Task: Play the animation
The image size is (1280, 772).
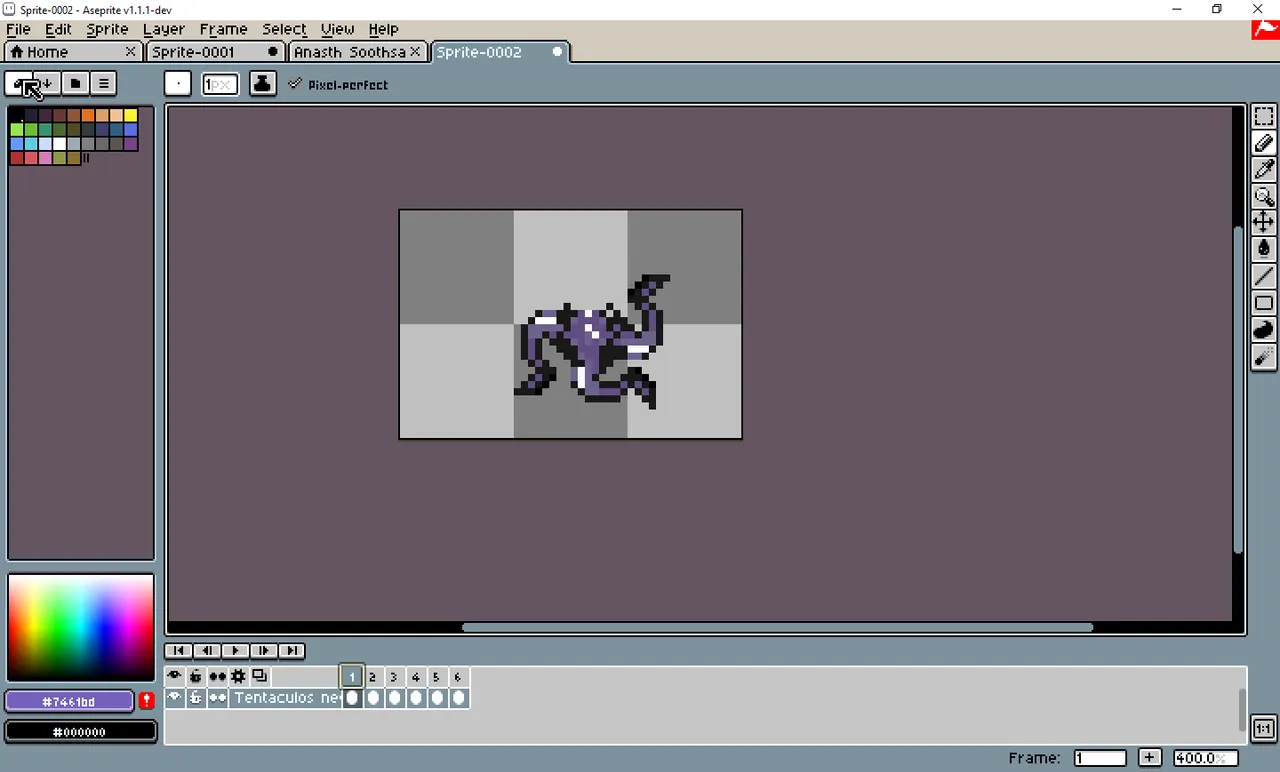Action: pyautogui.click(x=235, y=651)
